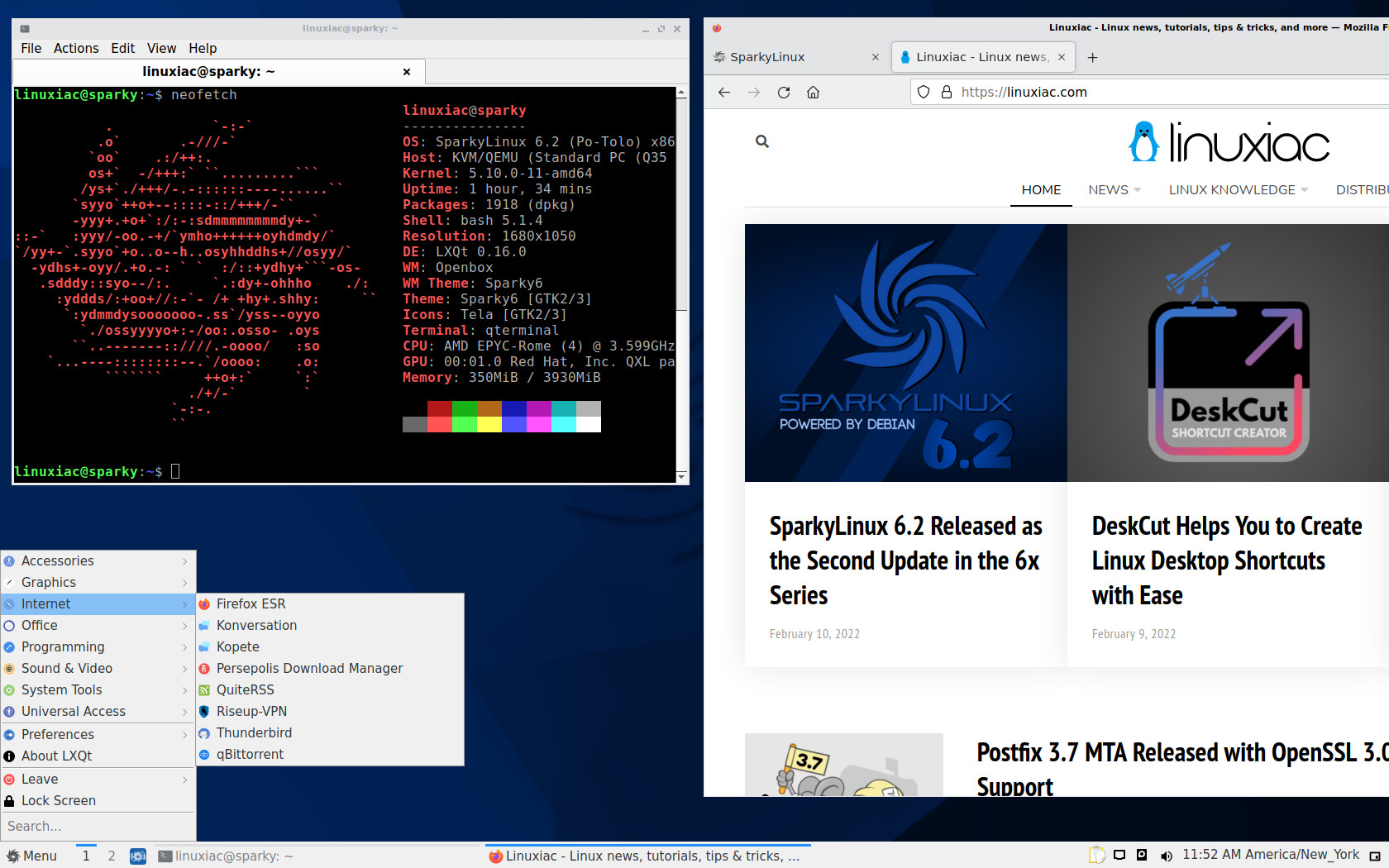Open Postfix 3.7 MTA Released article
Image resolution: width=1389 pixels, height=868 pixels.
click(x=1182, y=769)
